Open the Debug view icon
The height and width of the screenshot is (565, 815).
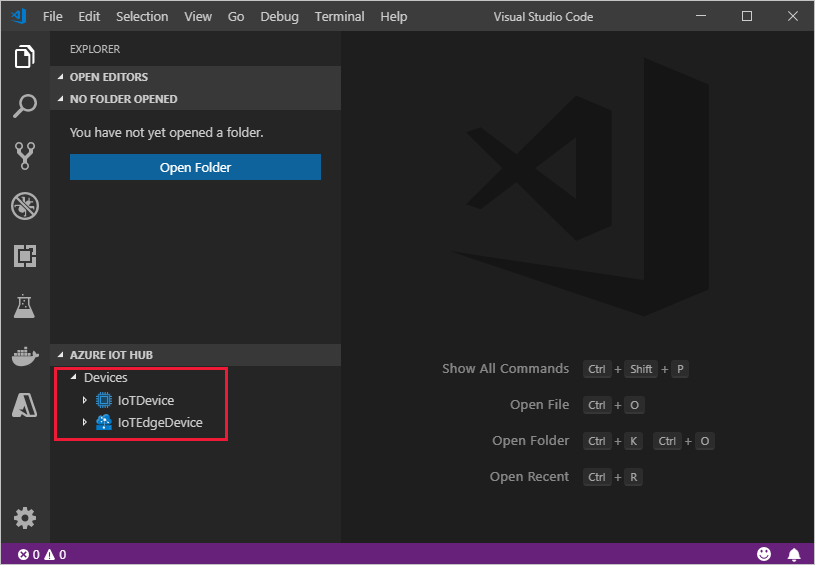click(25, 206)
